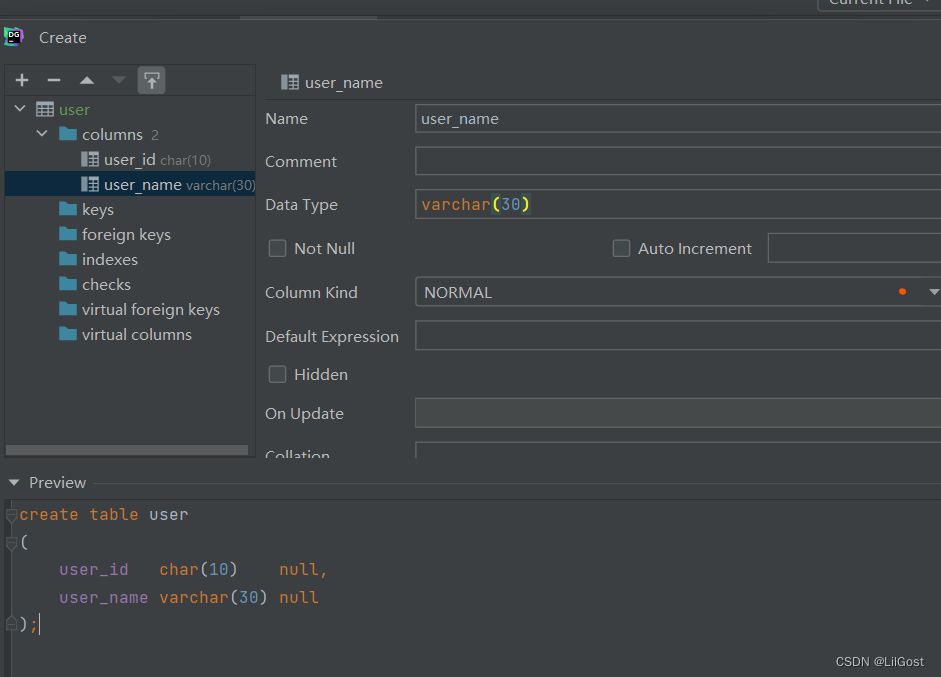
Task: Click the closing-parenthesis fold marker in preview
Action: point(11,624)
